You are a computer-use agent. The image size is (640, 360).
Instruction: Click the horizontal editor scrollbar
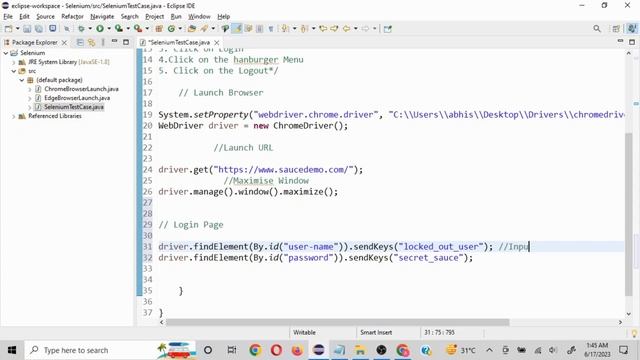coord(338,322)
